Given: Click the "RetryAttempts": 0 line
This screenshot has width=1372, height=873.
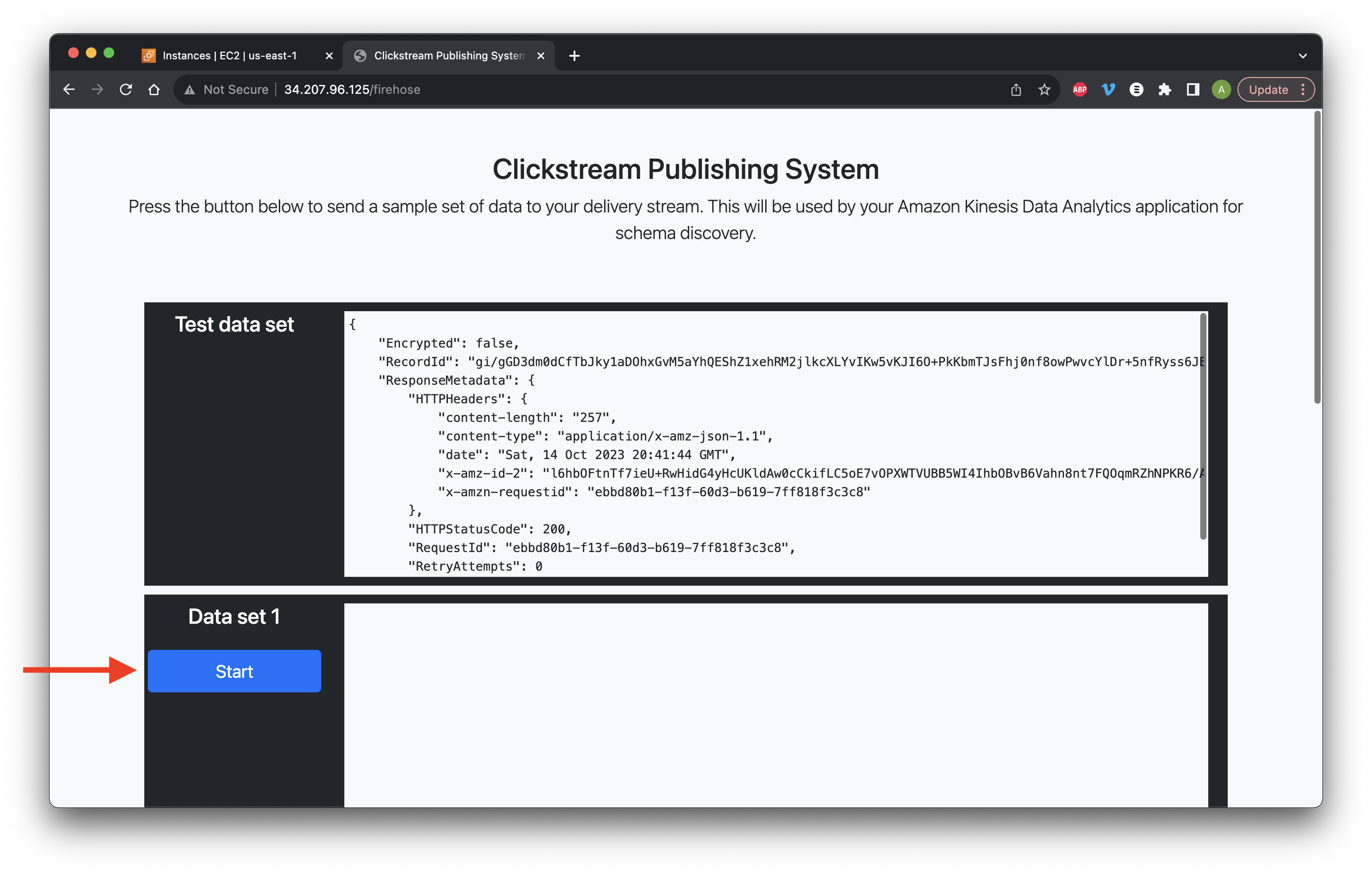Looking at the screenshot, I should tap(475, 566).
